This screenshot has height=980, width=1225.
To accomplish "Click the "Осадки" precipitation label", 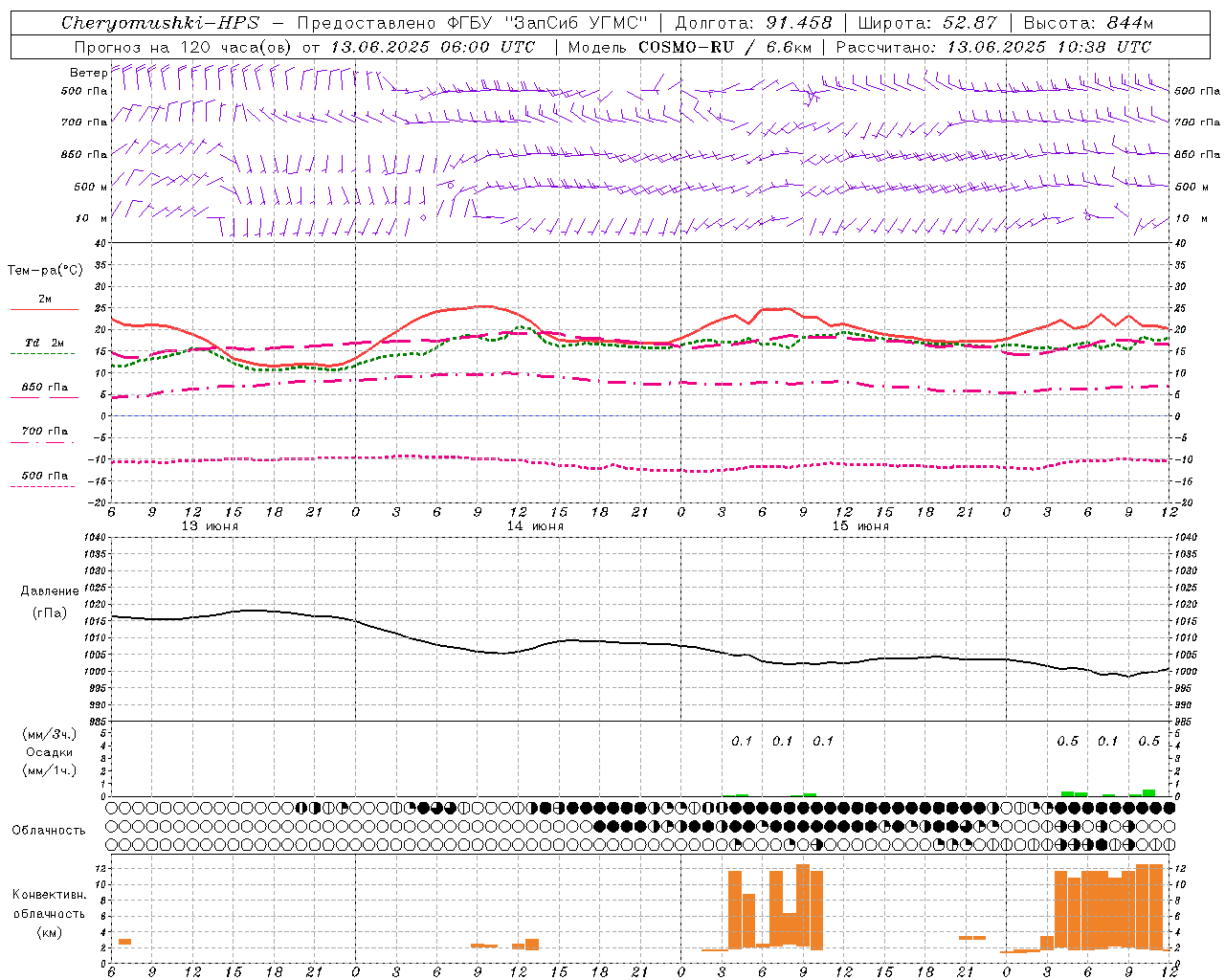I will [50, 752].
